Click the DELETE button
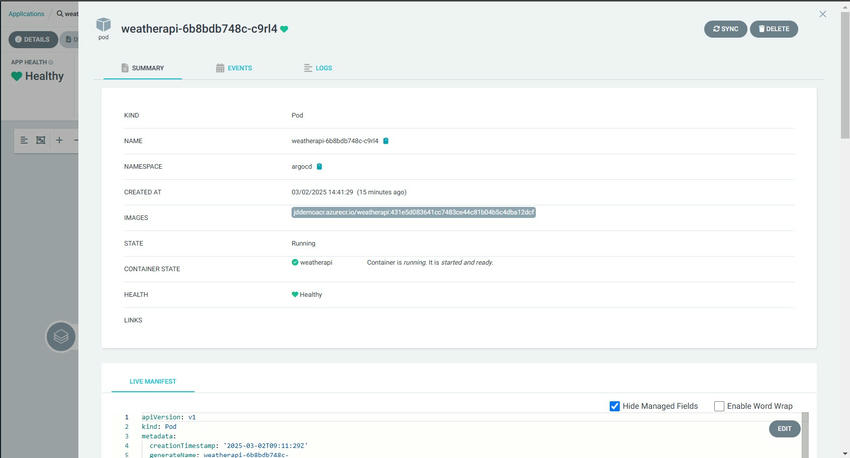The image size is (850, 458). pos(774,29)
